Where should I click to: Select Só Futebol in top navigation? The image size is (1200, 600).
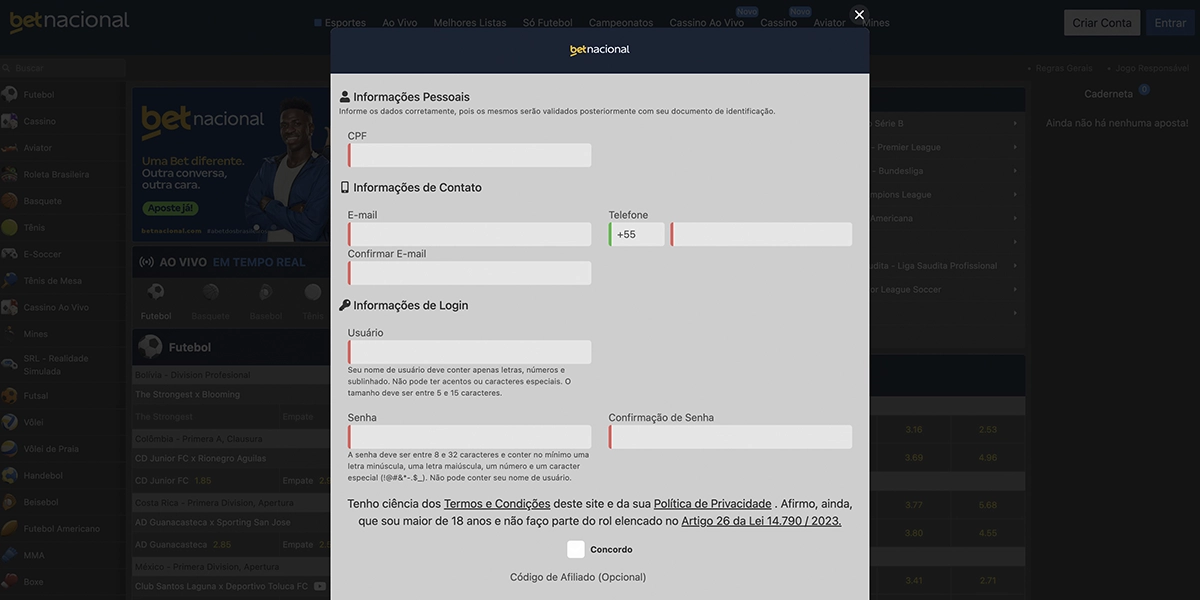(x=548, y=23)
